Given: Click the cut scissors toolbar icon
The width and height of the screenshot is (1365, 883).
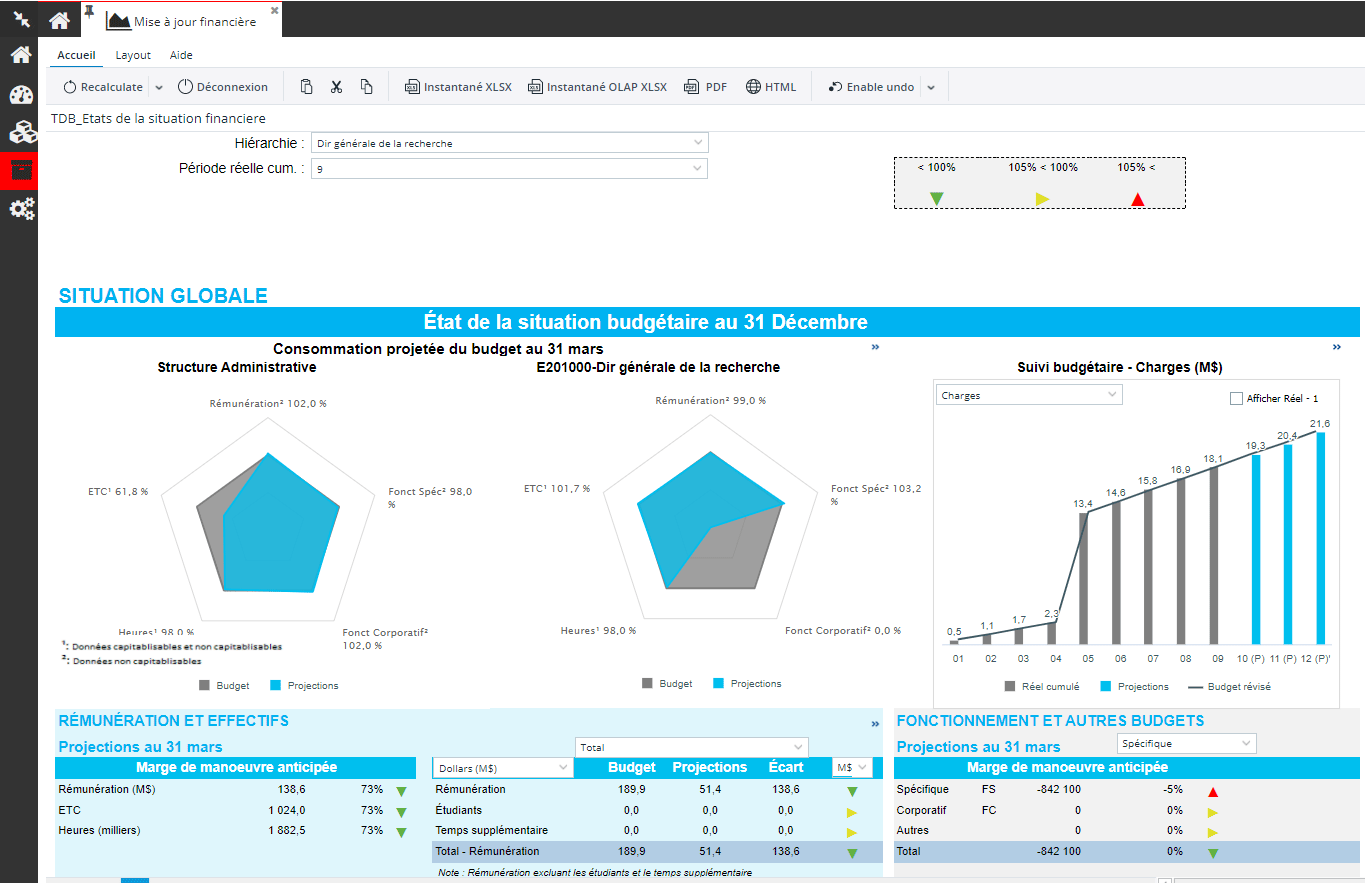Looking at the screenshot, I should pyautogui.click(x=337, y=87).
